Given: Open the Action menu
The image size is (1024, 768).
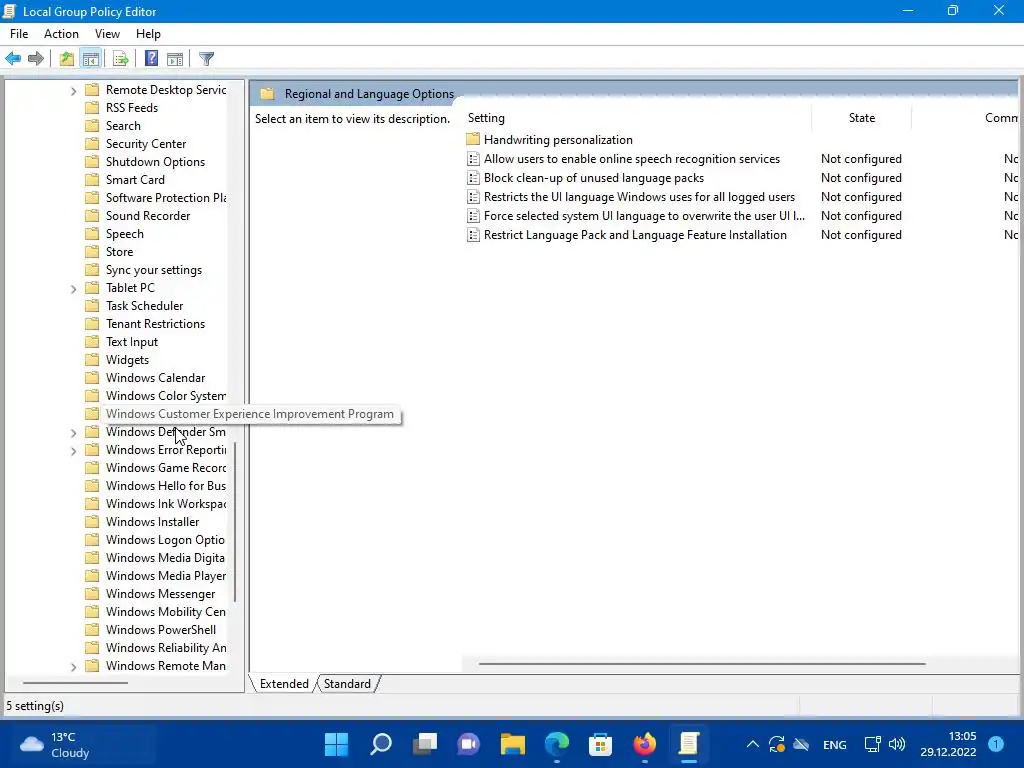Looking at the screenshot, I should [61, 34].
